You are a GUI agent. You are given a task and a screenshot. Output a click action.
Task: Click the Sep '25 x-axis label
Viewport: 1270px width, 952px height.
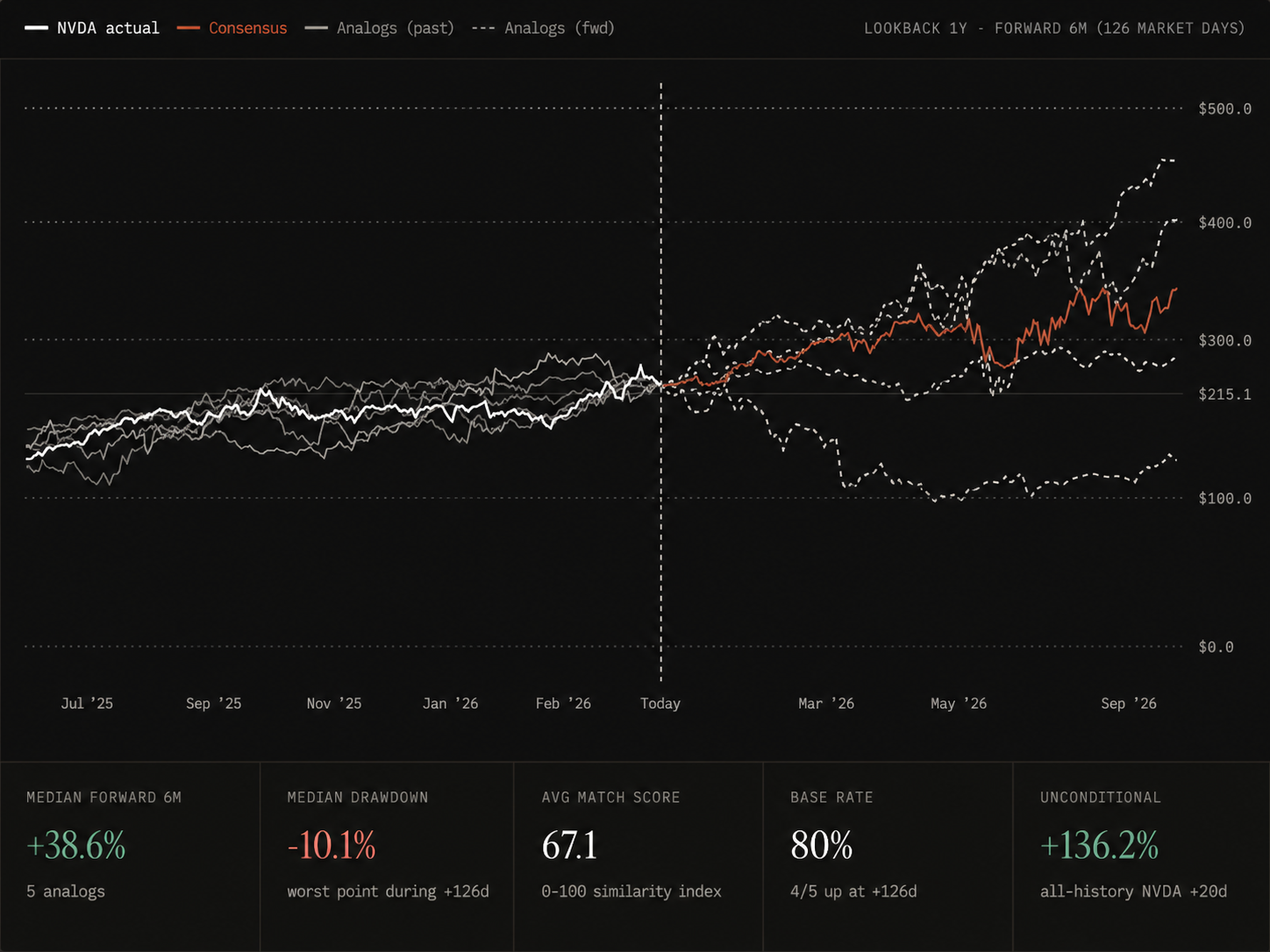[213, 703]
